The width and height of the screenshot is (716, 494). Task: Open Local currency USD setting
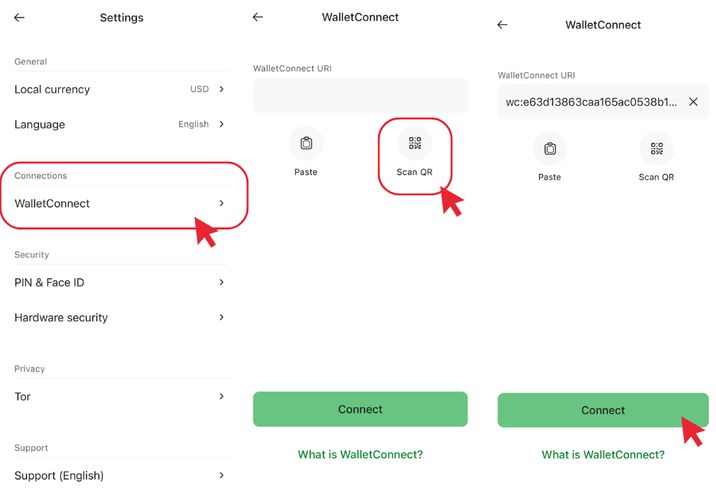click(x=120, y=89)
